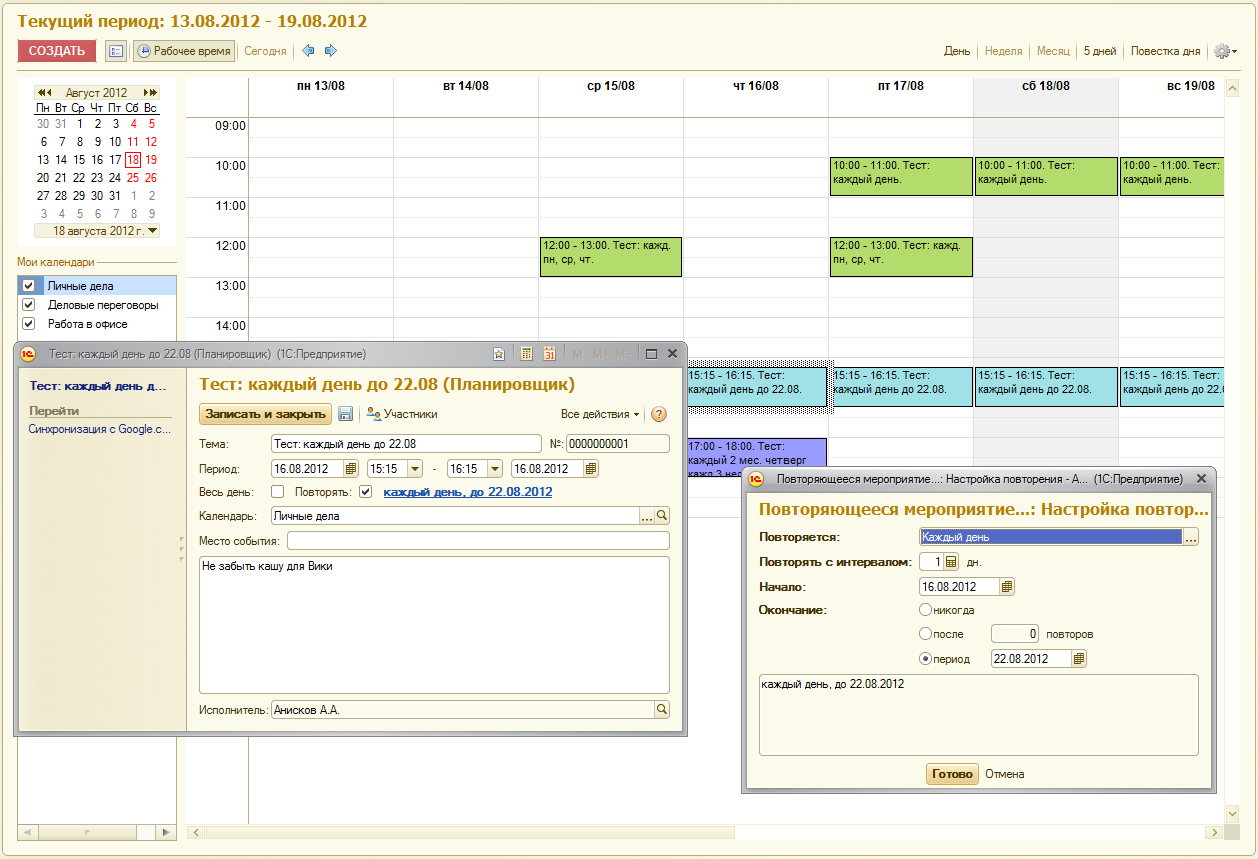Open the calculator icon in event title bar
1258x859 pixels.
point(526,354)
